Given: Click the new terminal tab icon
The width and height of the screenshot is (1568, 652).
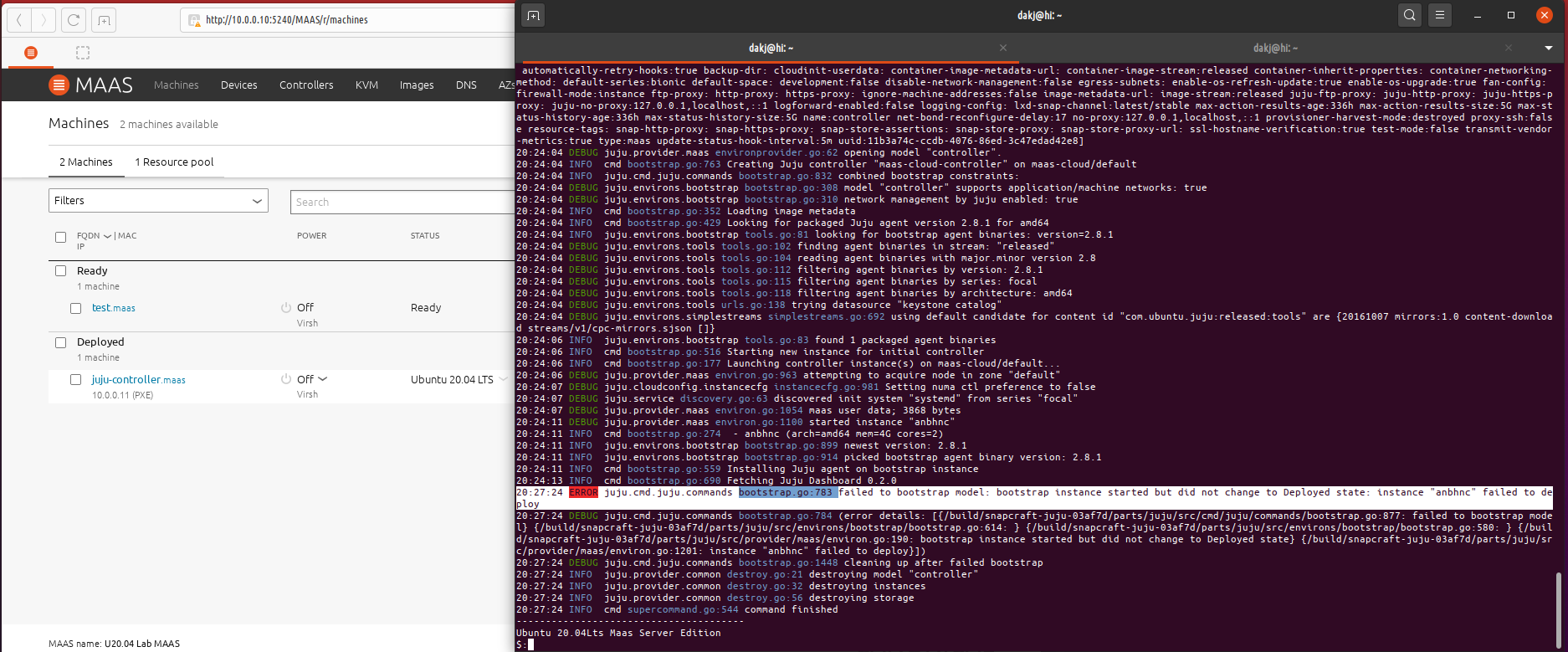Looking at the screenshot, I should coord(533,15).
